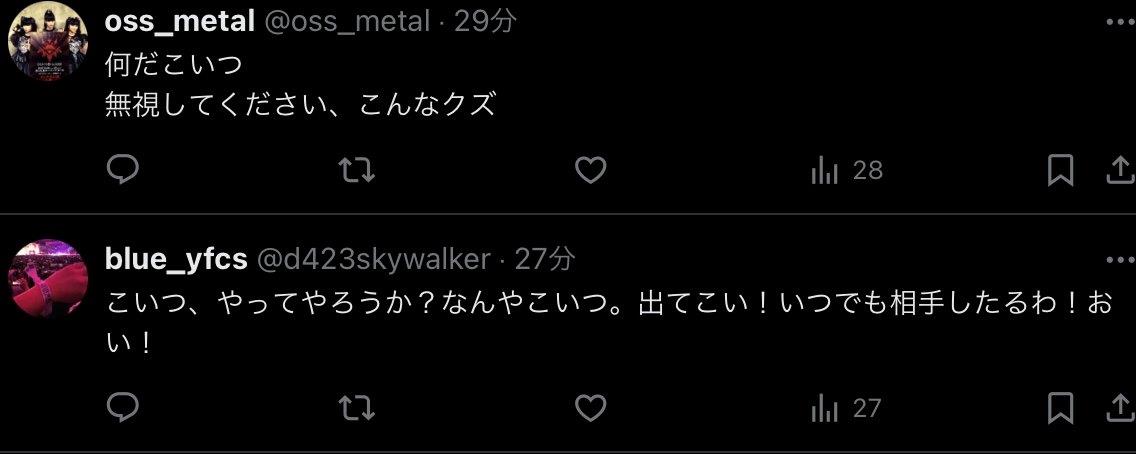Open the oss_metal display name
The image size is (1136, 454).
[x=180, y=22]
